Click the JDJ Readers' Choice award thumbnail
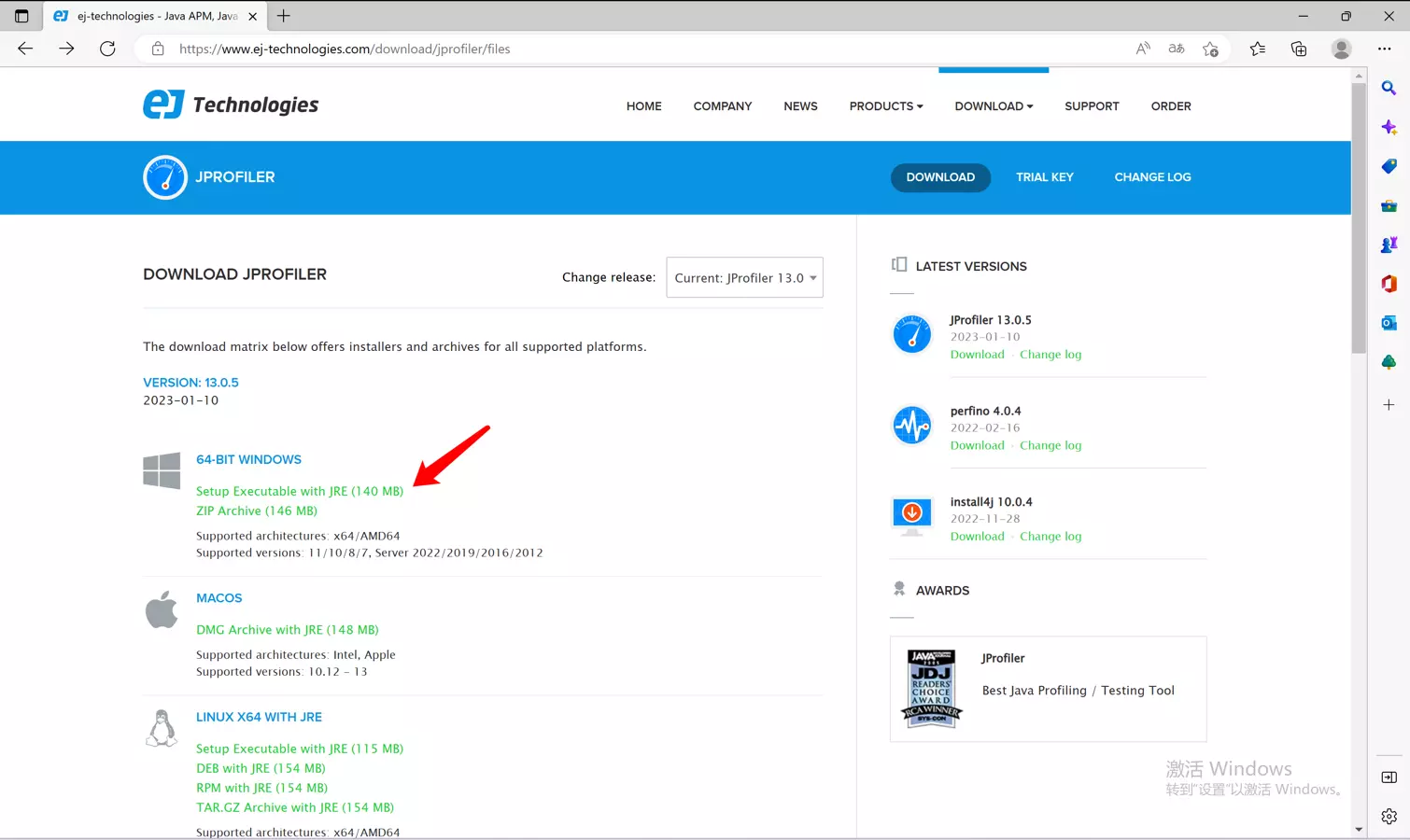Screen dimensions: 1410x840 click(x=931, y=689)
